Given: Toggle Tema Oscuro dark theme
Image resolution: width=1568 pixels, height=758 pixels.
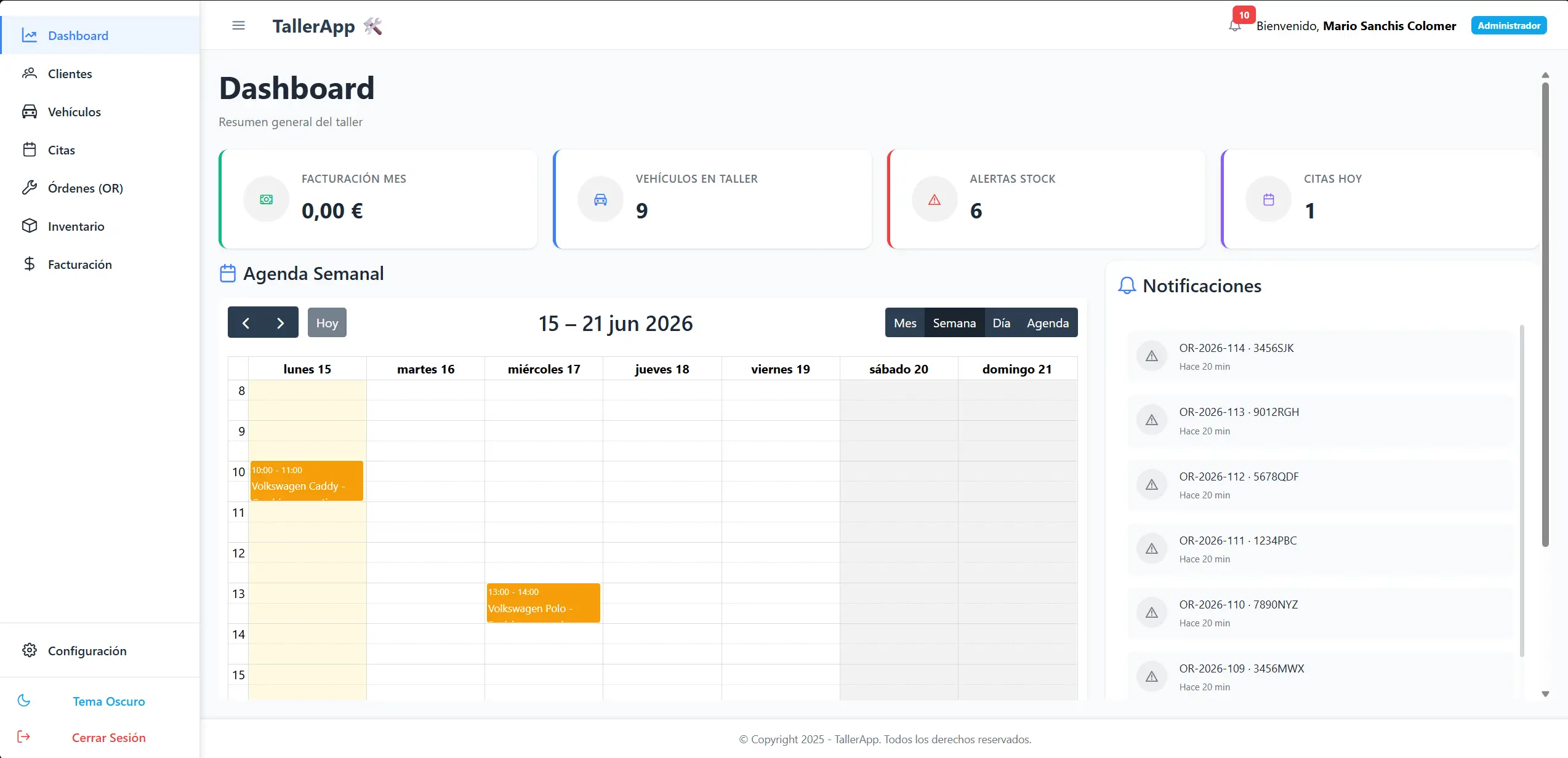Looking at the screenshot, I should tap(100, 701).
